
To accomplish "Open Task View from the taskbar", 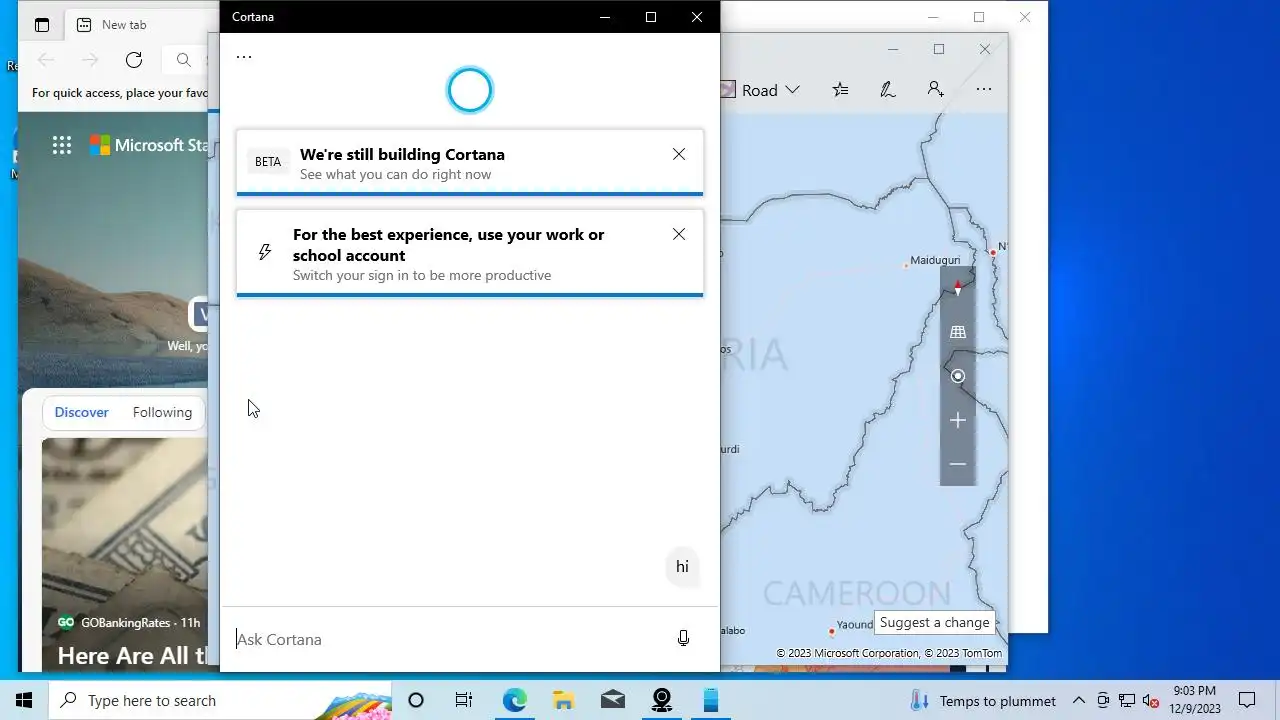I will click(x=464, y=700).
